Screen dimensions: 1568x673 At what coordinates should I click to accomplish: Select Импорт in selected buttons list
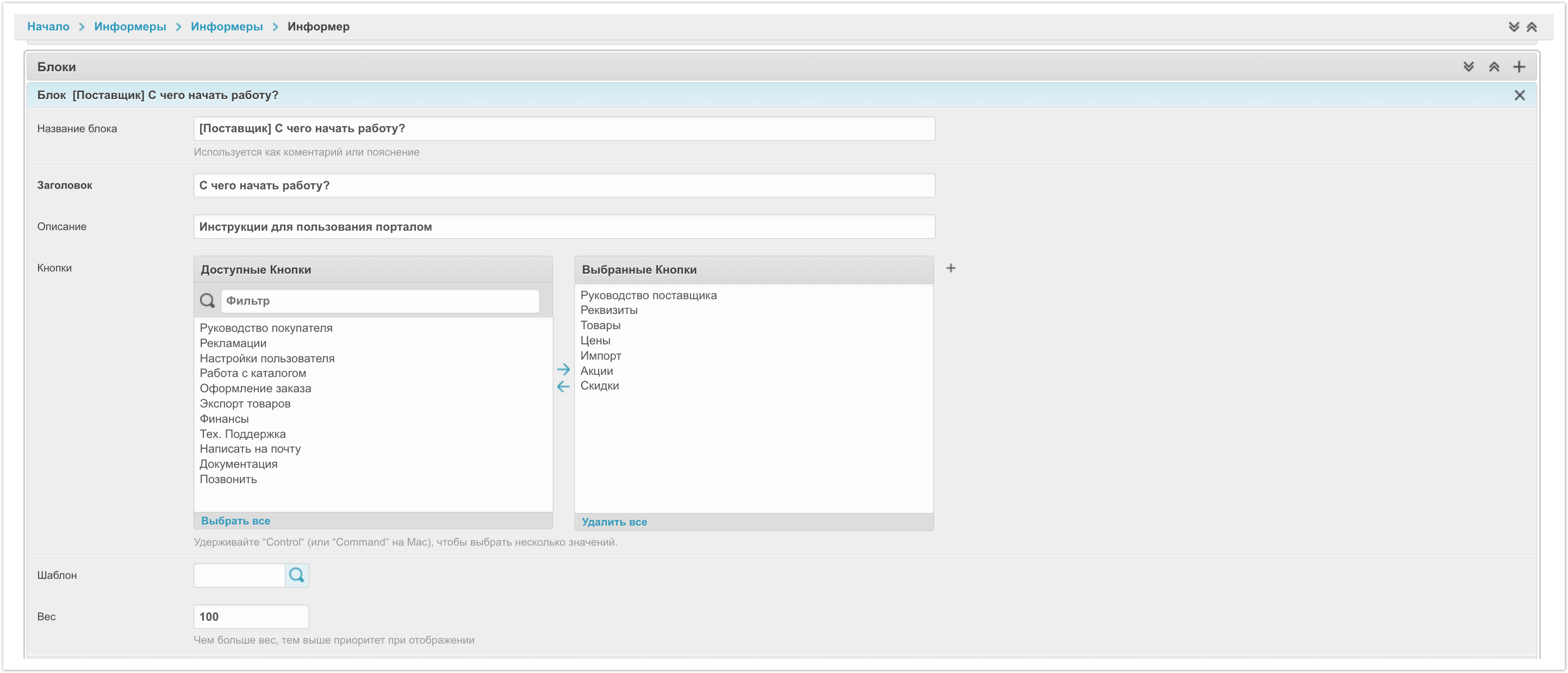pos(600,356)
